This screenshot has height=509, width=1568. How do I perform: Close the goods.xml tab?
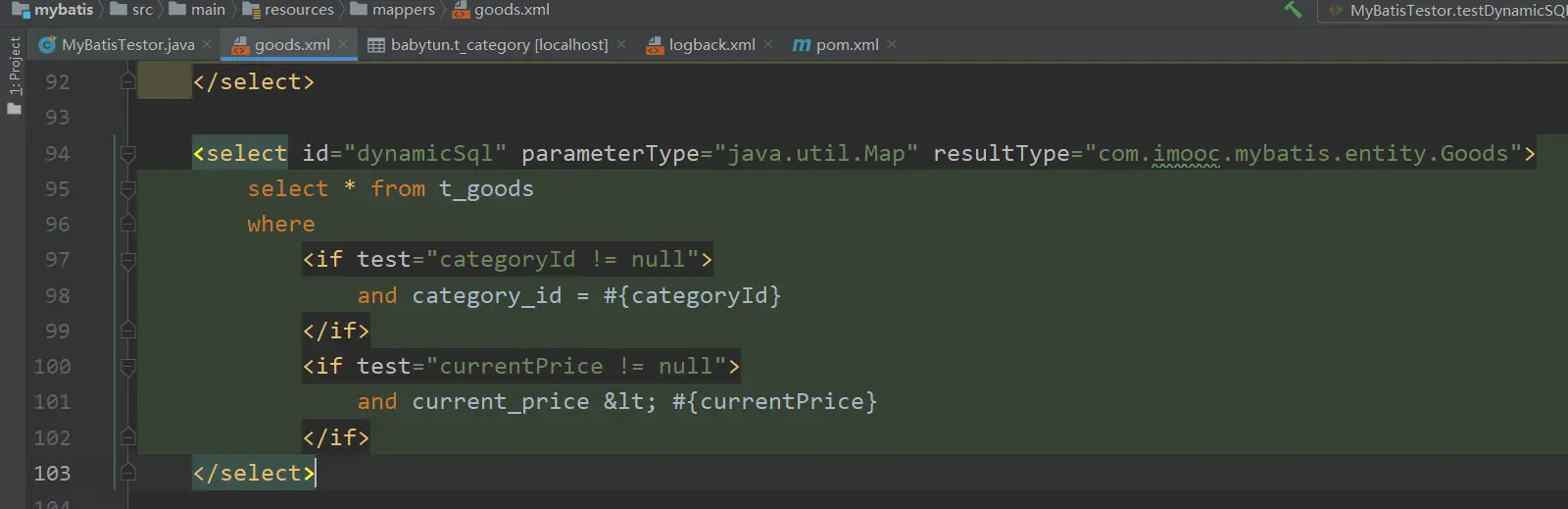pos(343,44)
